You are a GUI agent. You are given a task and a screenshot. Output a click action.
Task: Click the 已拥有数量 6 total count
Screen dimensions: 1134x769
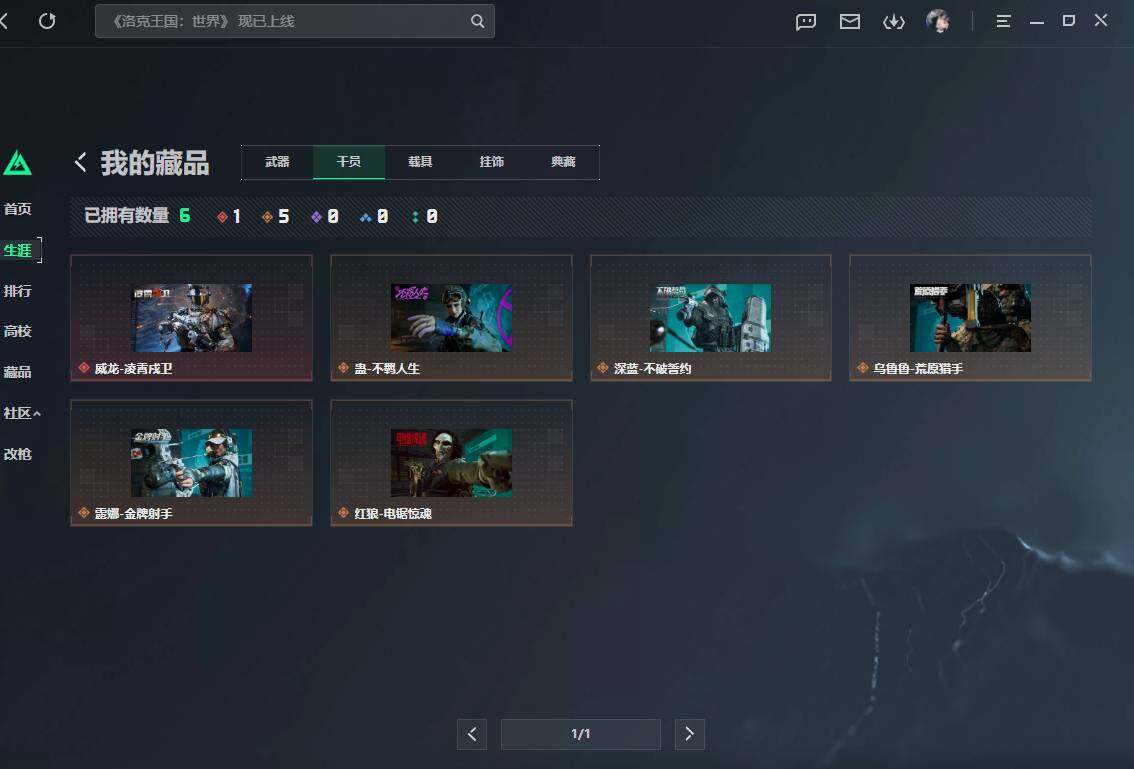[137, 216]
